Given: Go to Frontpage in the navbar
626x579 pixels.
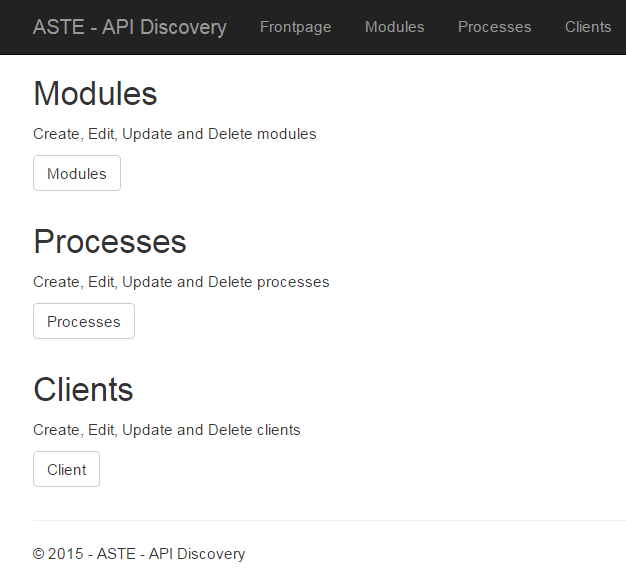Looking at the screenshot, I should tap(295, 27).
